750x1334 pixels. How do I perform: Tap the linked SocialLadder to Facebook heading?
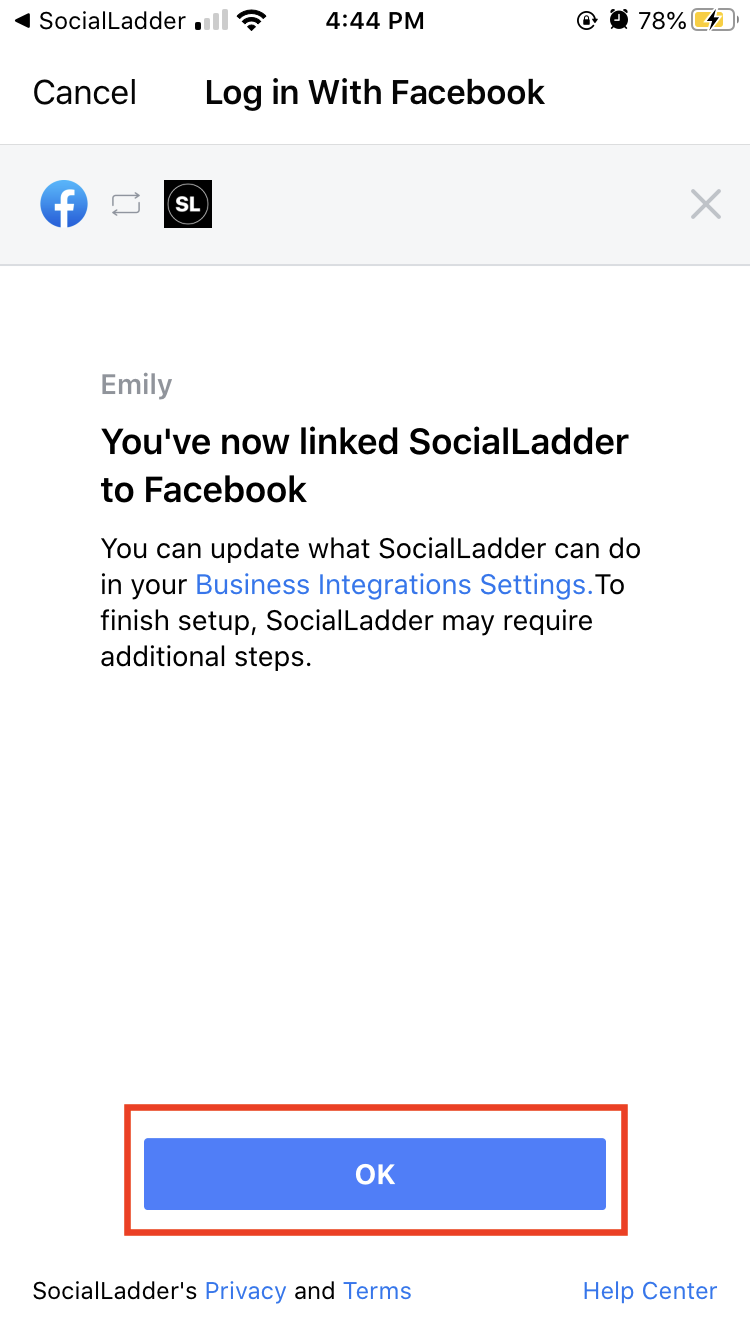click(365, 465)
